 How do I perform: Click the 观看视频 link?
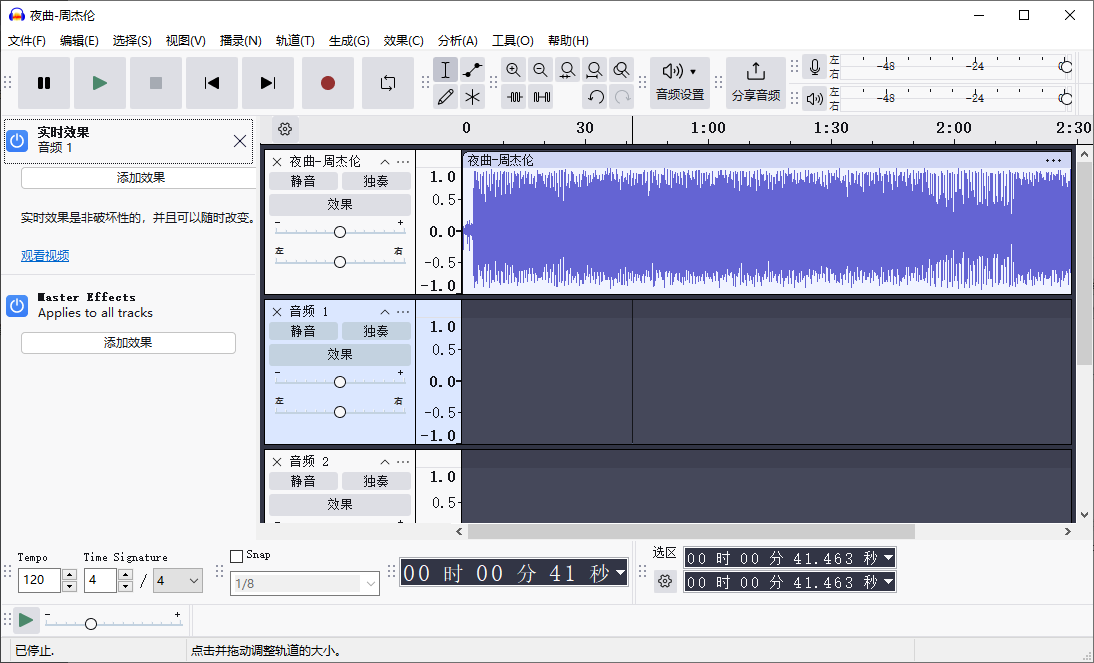(45, 256)
